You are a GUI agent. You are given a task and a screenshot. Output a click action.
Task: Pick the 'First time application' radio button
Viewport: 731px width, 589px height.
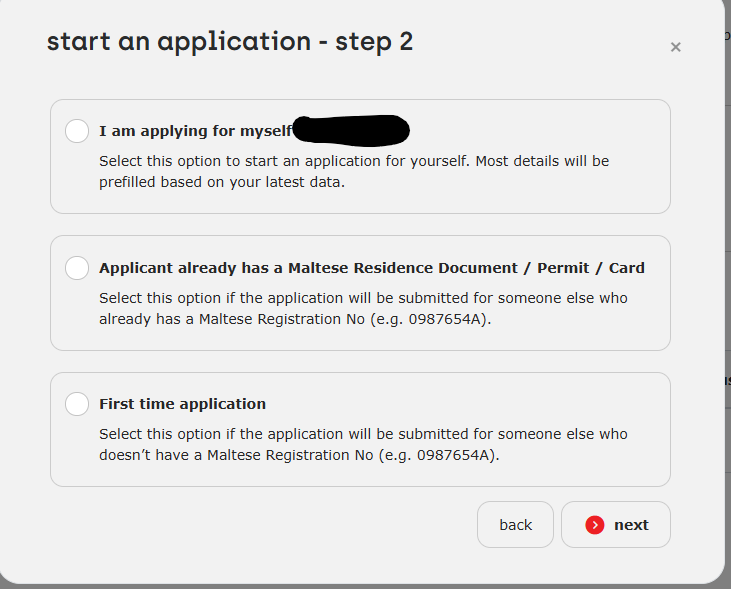77,404
